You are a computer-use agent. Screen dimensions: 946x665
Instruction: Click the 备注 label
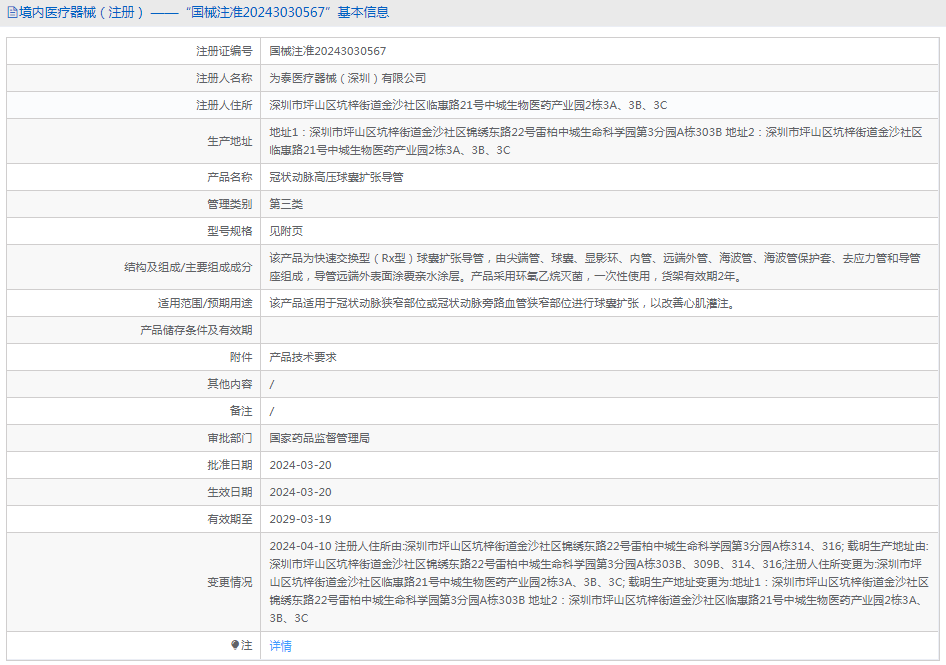pos(241,412)
